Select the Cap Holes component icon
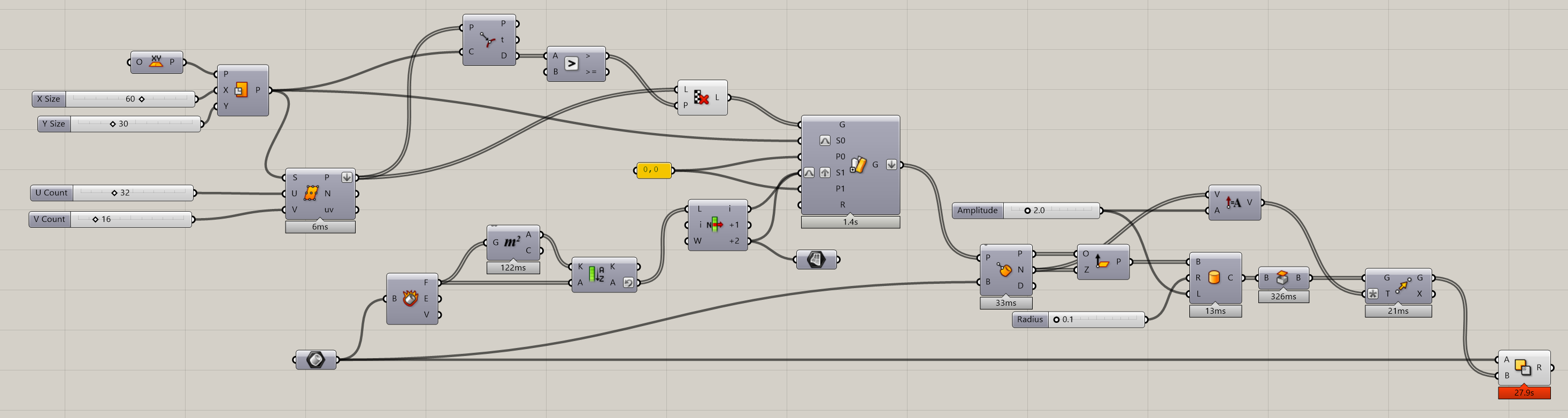Screen dimensions: 1568x418 click(x=1282, y=277)
